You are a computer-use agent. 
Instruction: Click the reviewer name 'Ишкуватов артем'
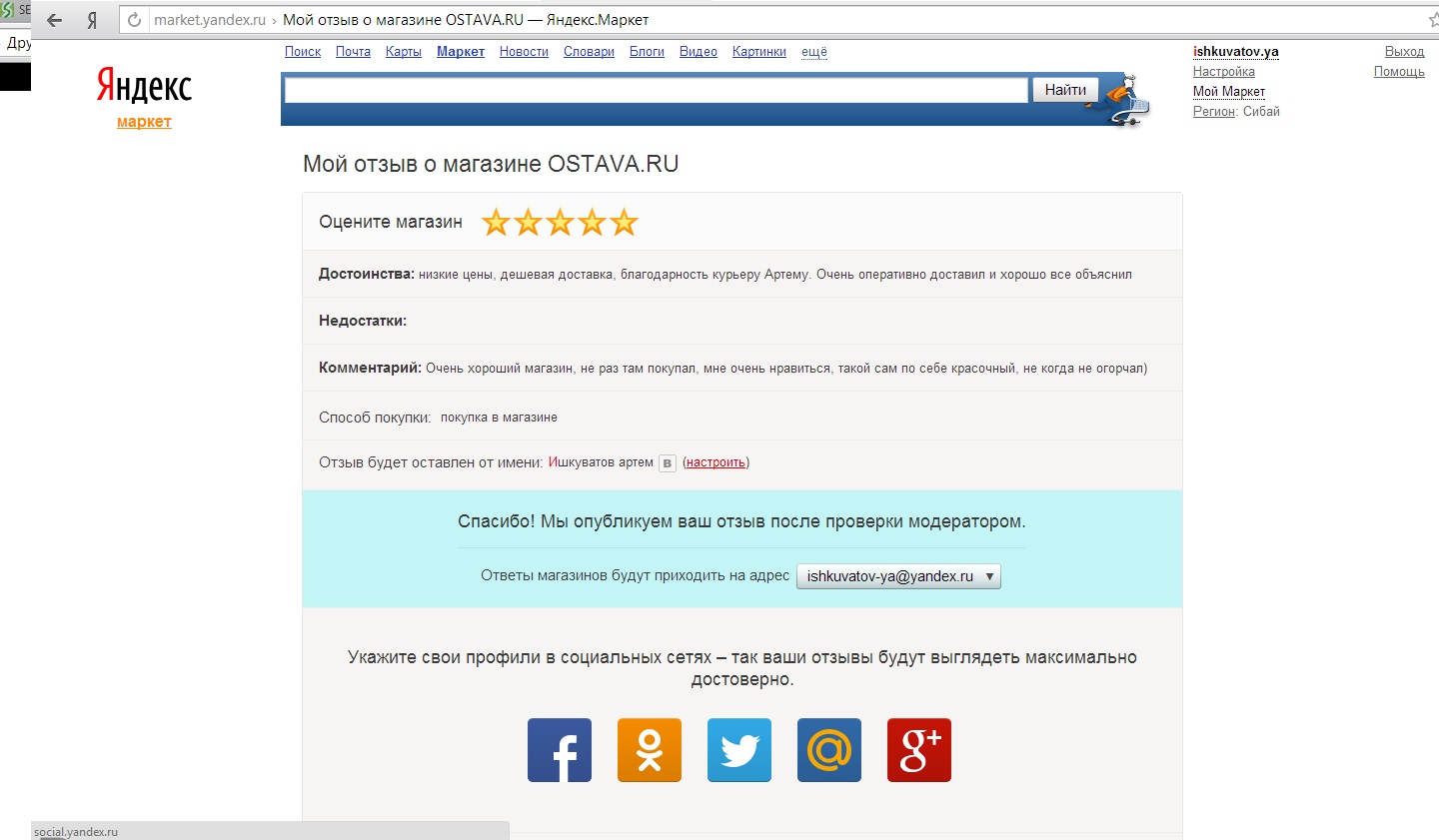(601, 462)
